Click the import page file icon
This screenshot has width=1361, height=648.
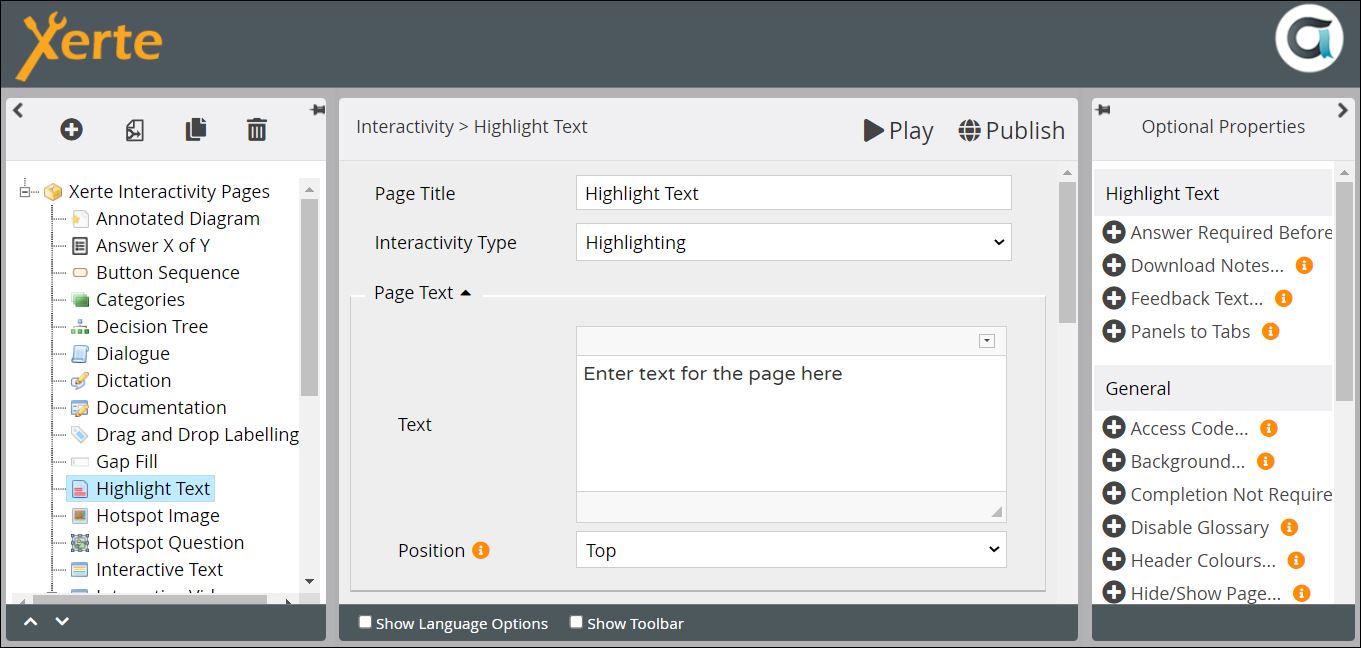tap(134, 129)
